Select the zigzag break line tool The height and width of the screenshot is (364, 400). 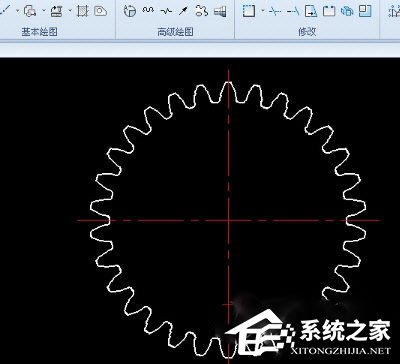(x=166, y=11)
